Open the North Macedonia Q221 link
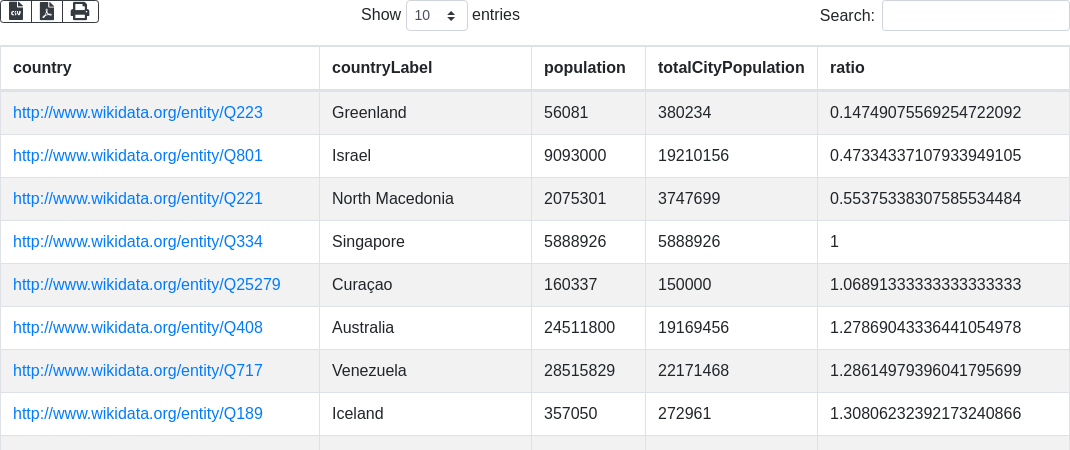Image resolution: width=1070 pixels, height=450 pixels. [138, 199]
